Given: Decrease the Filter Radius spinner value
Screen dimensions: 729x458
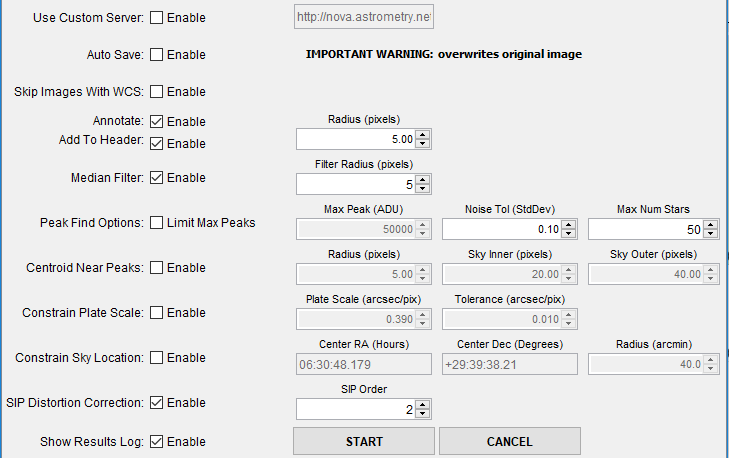Looking at the screenshot, I should click(423, 189).
